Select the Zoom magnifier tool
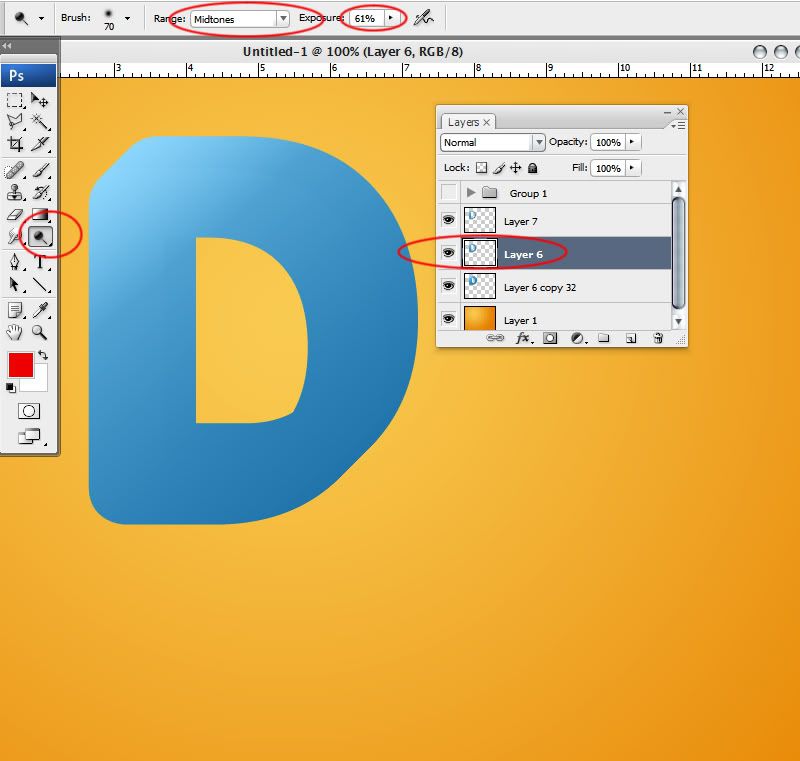 tap(40, 332)
